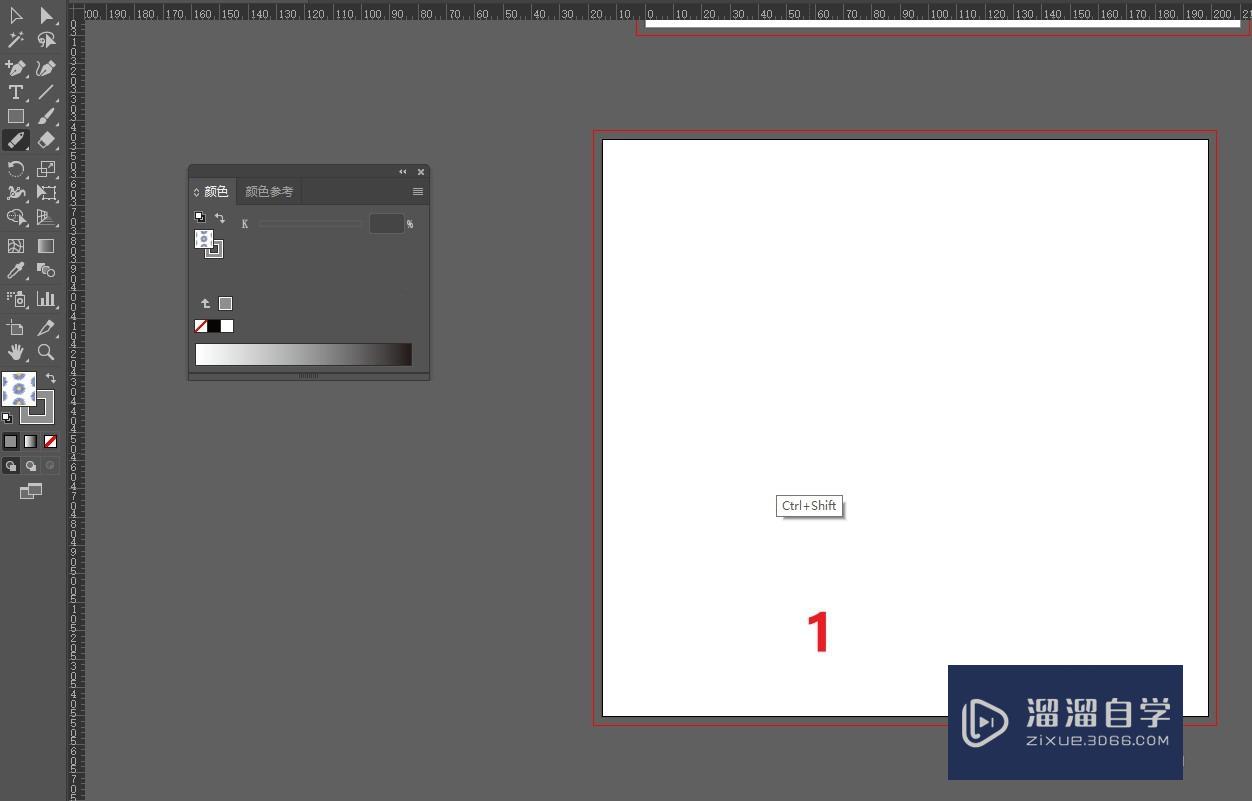The height and width of the screenshot is (801, 1252).
Task: Select the Hand tool
Action: click(x=16, y=352)
